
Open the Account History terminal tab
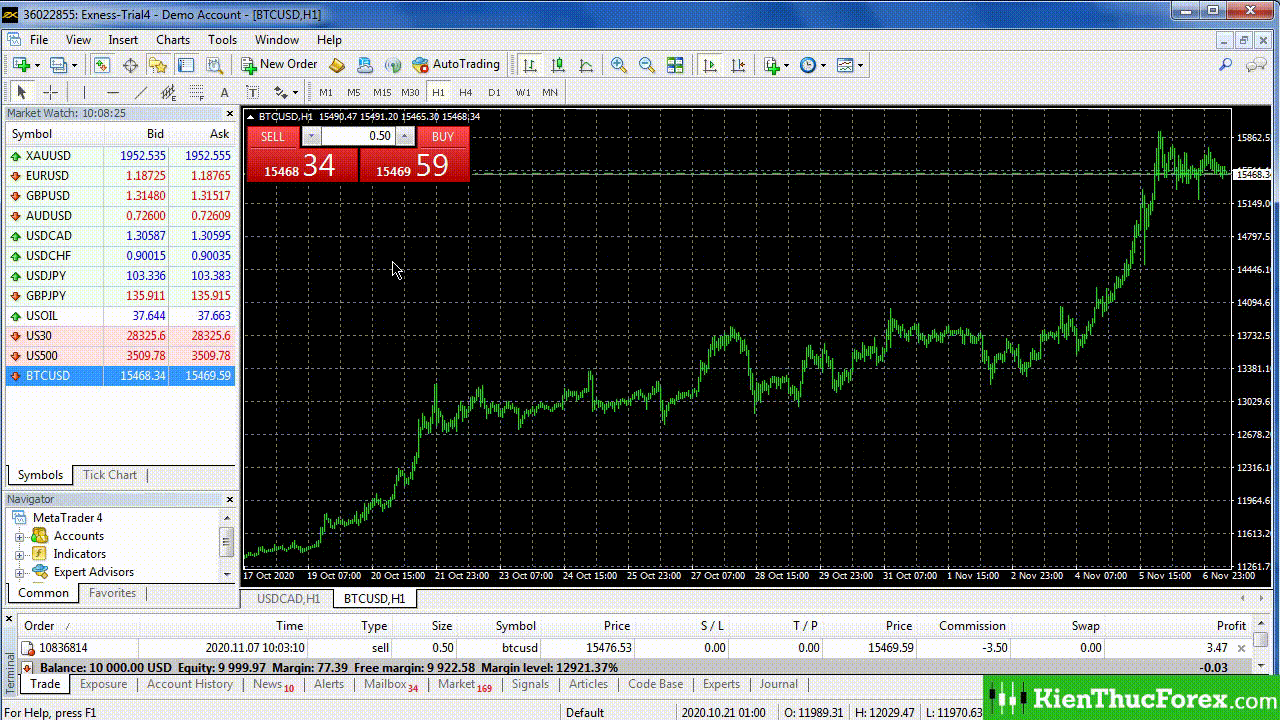190,684
